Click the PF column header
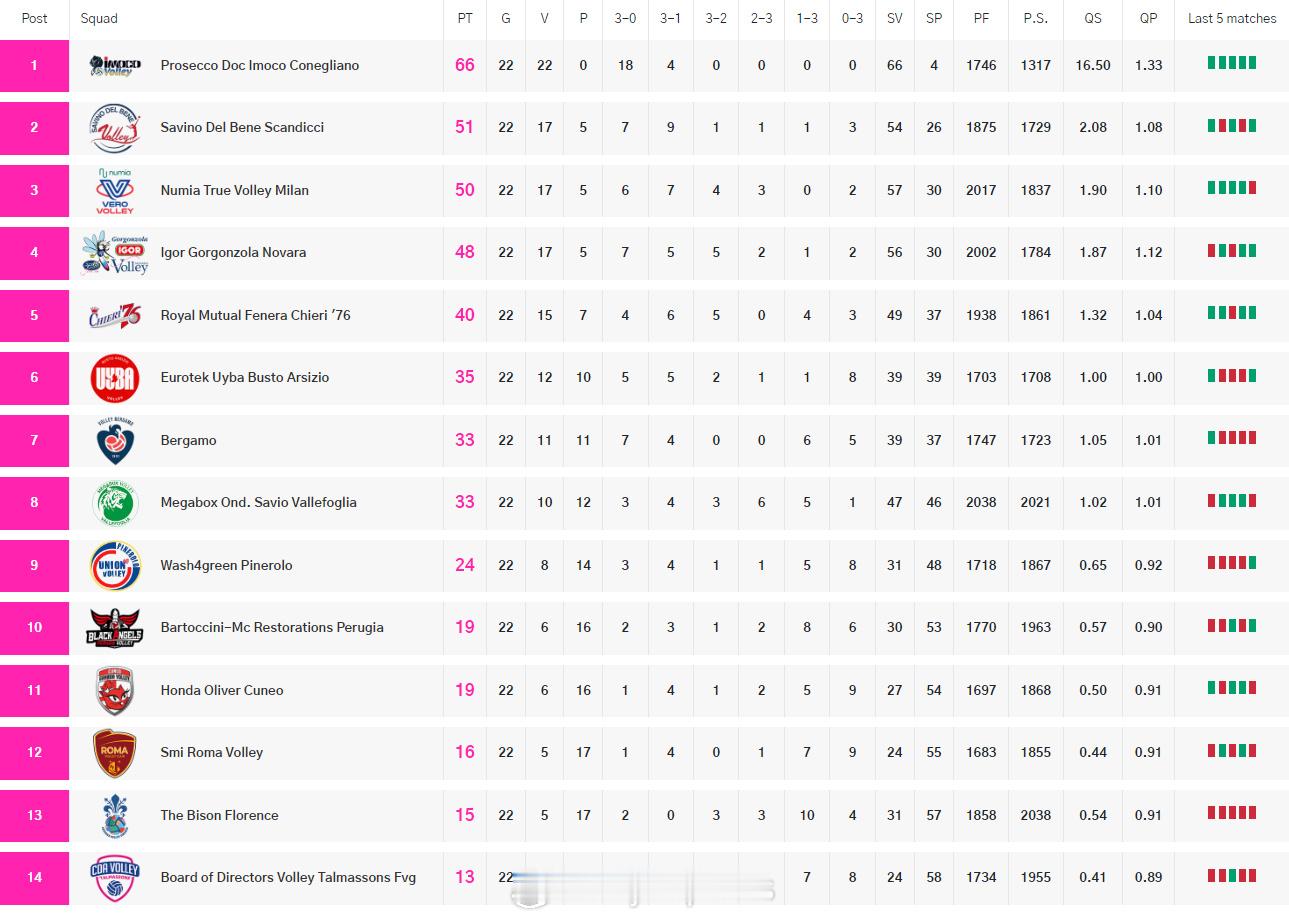This screenshot has height=922, width=1289. pyautogui.click(x=981, y=19)
